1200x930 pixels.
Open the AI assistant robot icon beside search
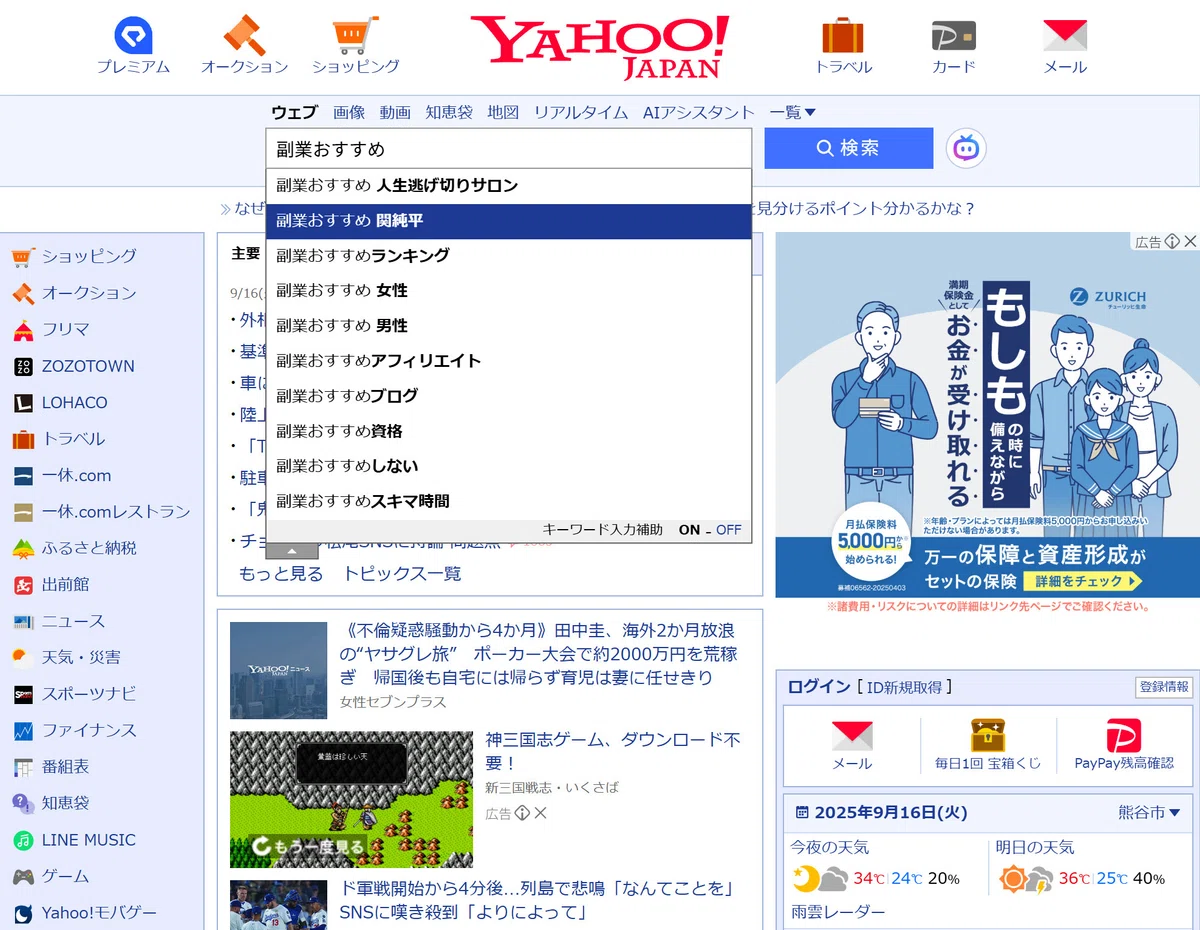click(x=966, y=148)
